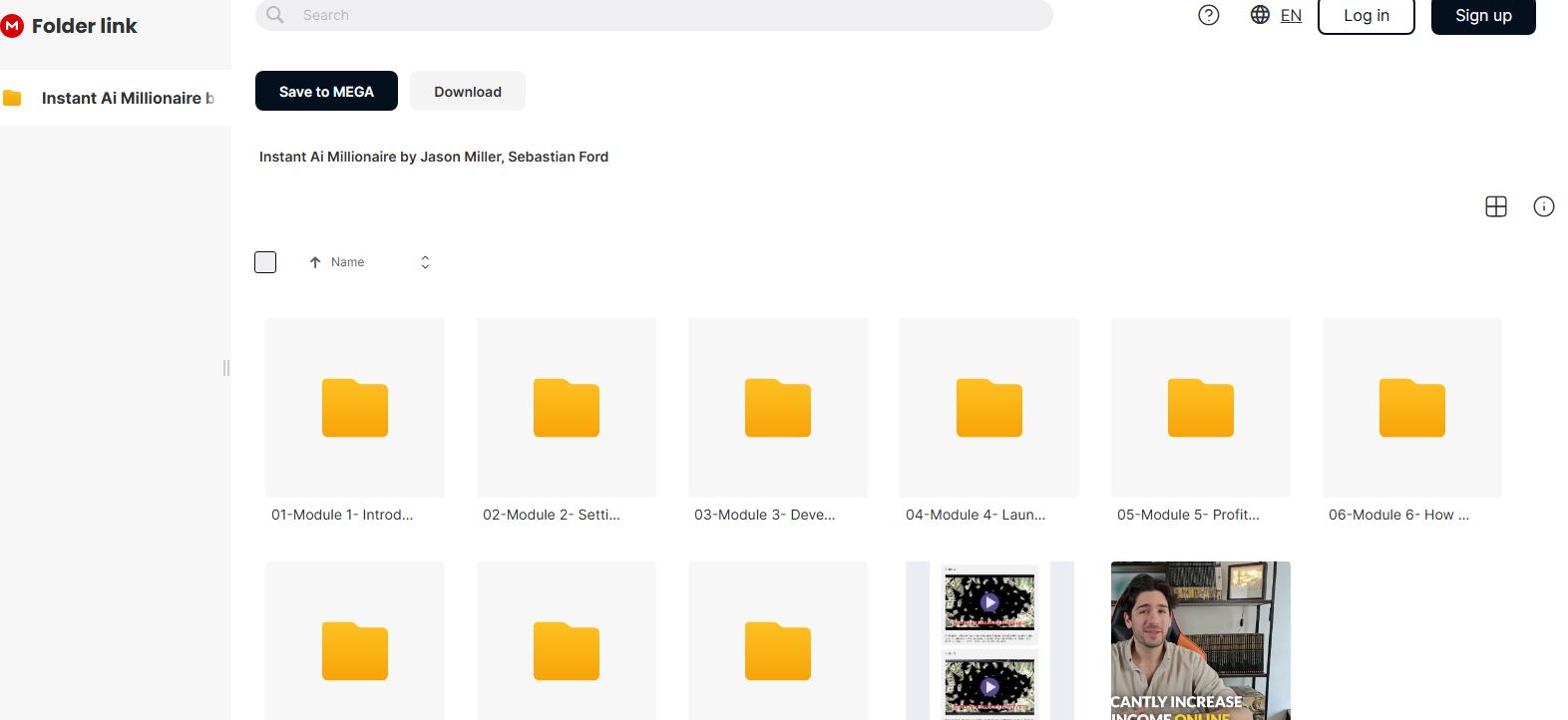This screenshot has height=720, width=1568.
Task: Click the globe language icon
Action: coord(1260,15)
